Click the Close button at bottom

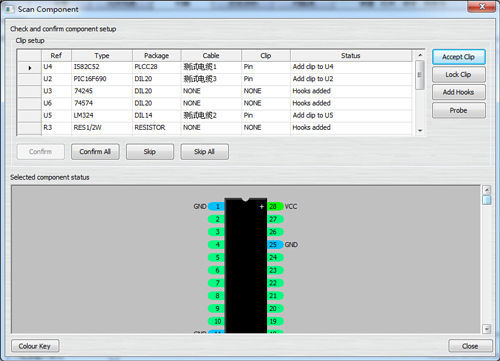point(470,346)
